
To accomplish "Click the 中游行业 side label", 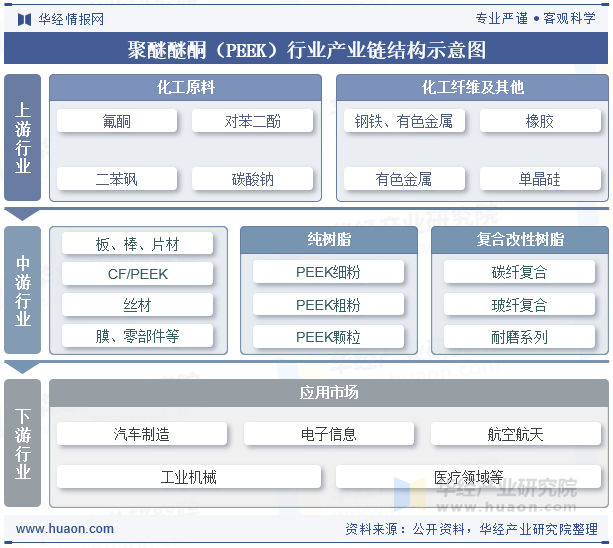I will click(23, 290).
